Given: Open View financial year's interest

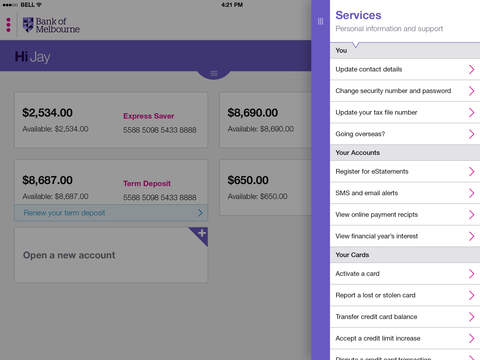Looking at the screenshot, I should tap(405, 236).
